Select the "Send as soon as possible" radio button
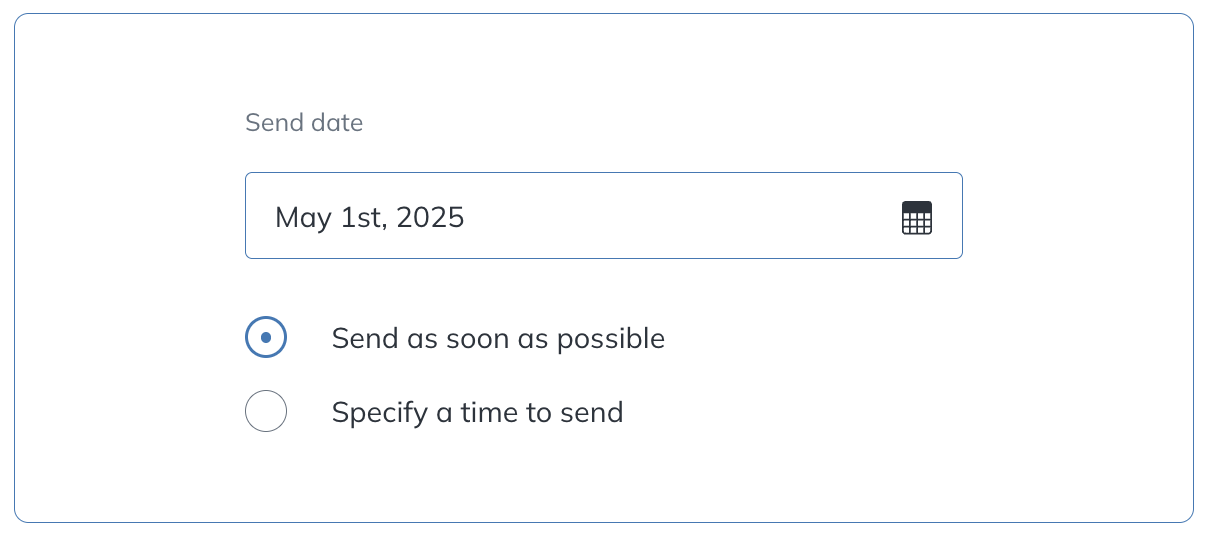The image size is (1208, 540). pos(266,338)
